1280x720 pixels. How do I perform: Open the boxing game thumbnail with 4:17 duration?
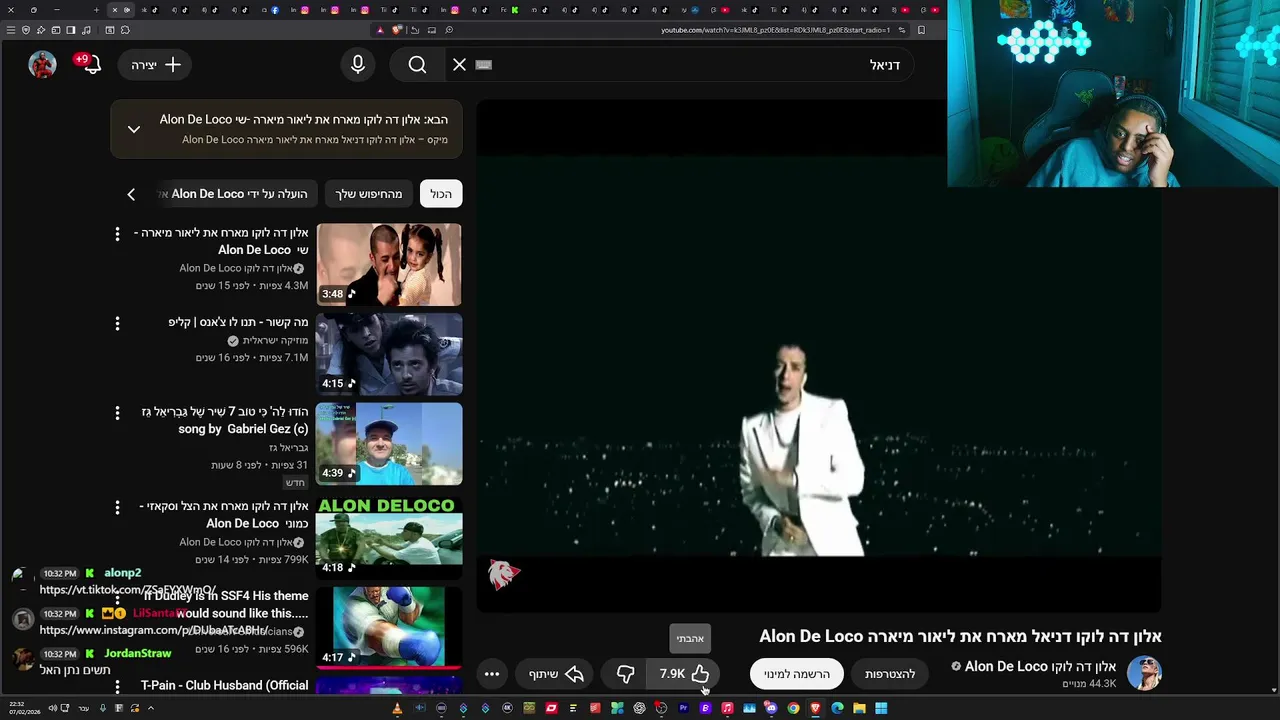click(x=389, y=627)
